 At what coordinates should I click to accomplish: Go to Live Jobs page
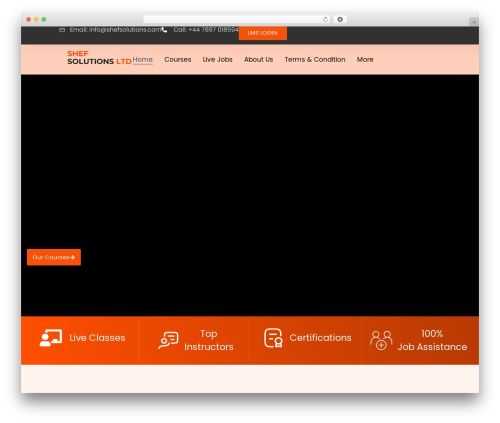tap(217, 60)
